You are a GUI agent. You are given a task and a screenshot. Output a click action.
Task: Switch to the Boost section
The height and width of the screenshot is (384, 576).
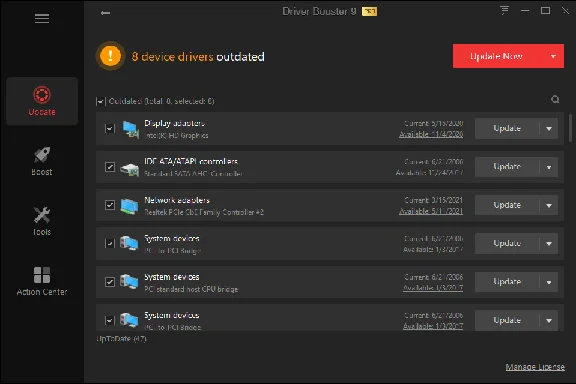pyautogui.click(x=42, y=161)
